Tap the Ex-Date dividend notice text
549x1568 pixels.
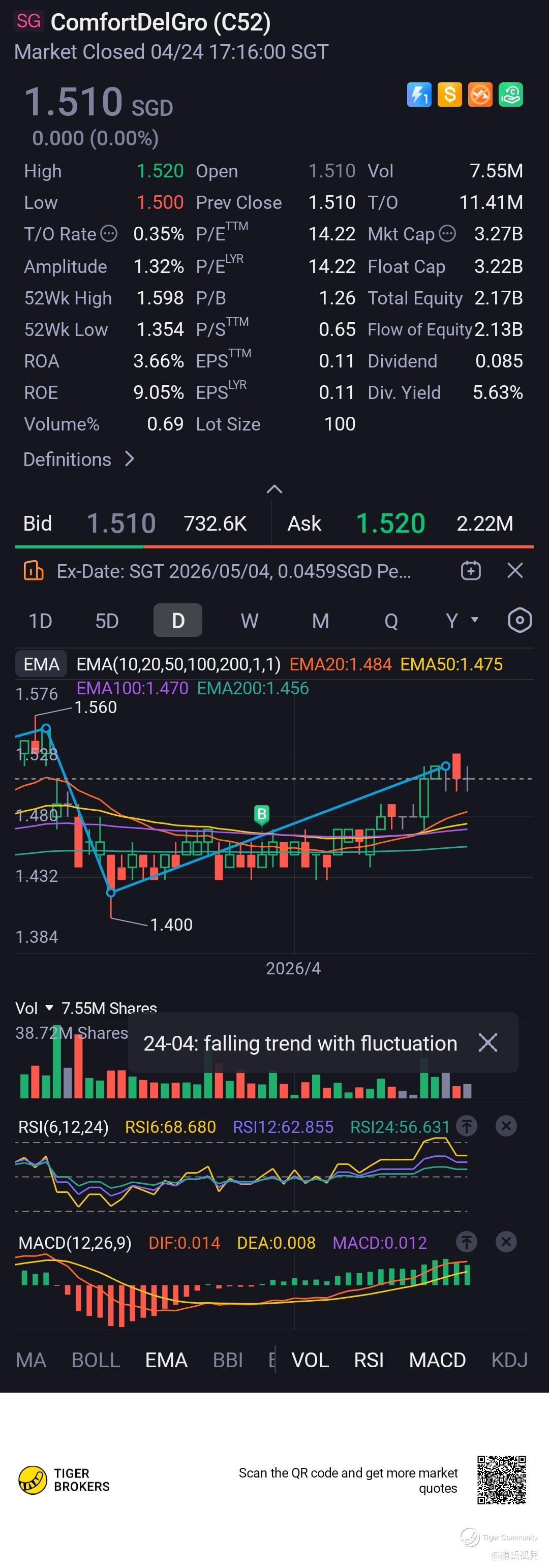point(234,571)
